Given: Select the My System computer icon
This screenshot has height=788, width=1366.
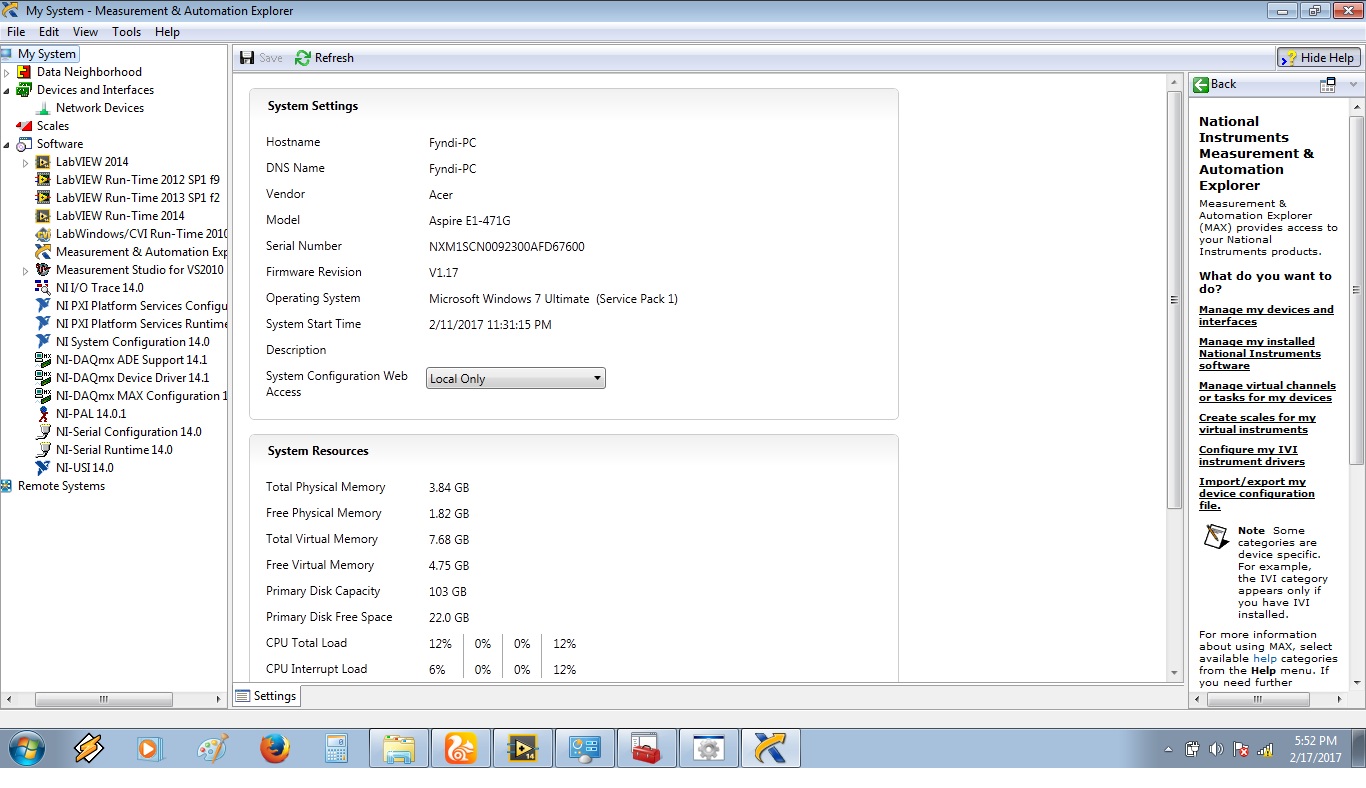Looking at the screenshot, I should (7, 54).
